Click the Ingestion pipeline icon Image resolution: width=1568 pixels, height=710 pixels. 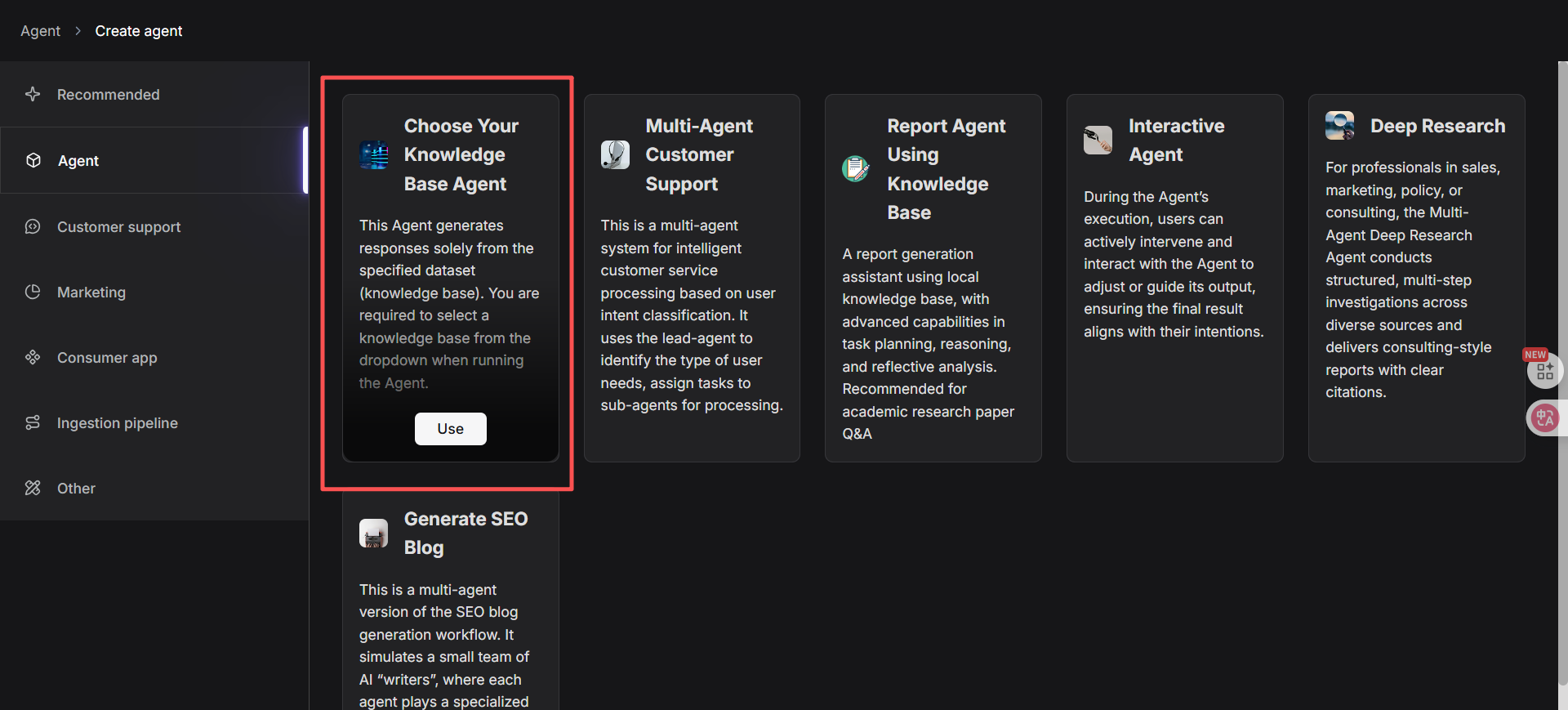pyautogui.click(x=33, y=422)
